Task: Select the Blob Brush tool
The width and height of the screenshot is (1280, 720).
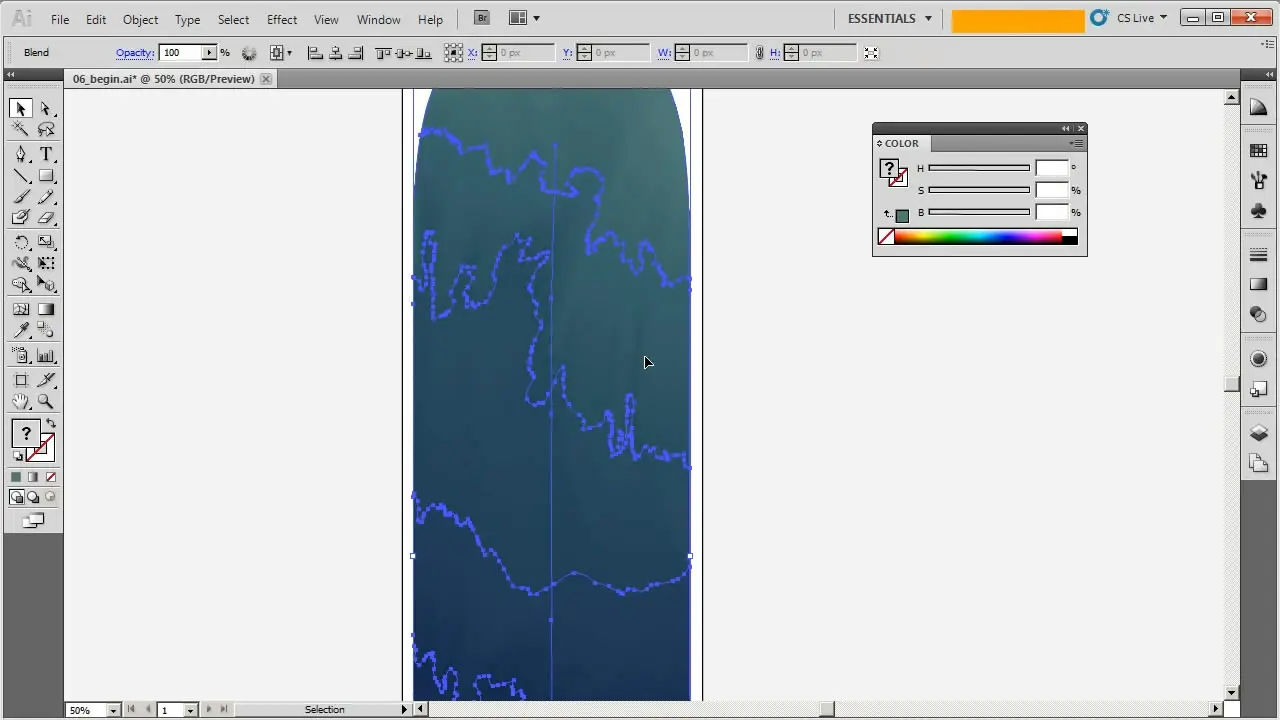Action: [21, 218]
